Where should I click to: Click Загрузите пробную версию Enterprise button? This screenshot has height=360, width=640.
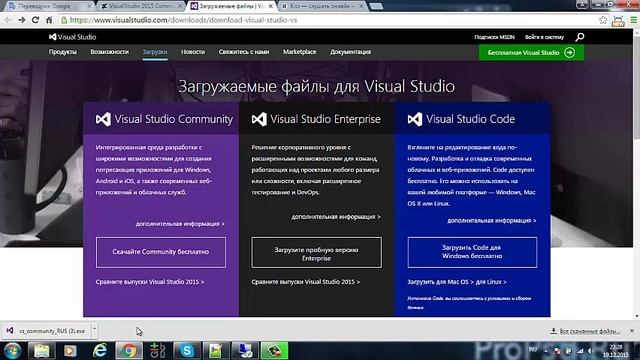click(x=317, y=252)
